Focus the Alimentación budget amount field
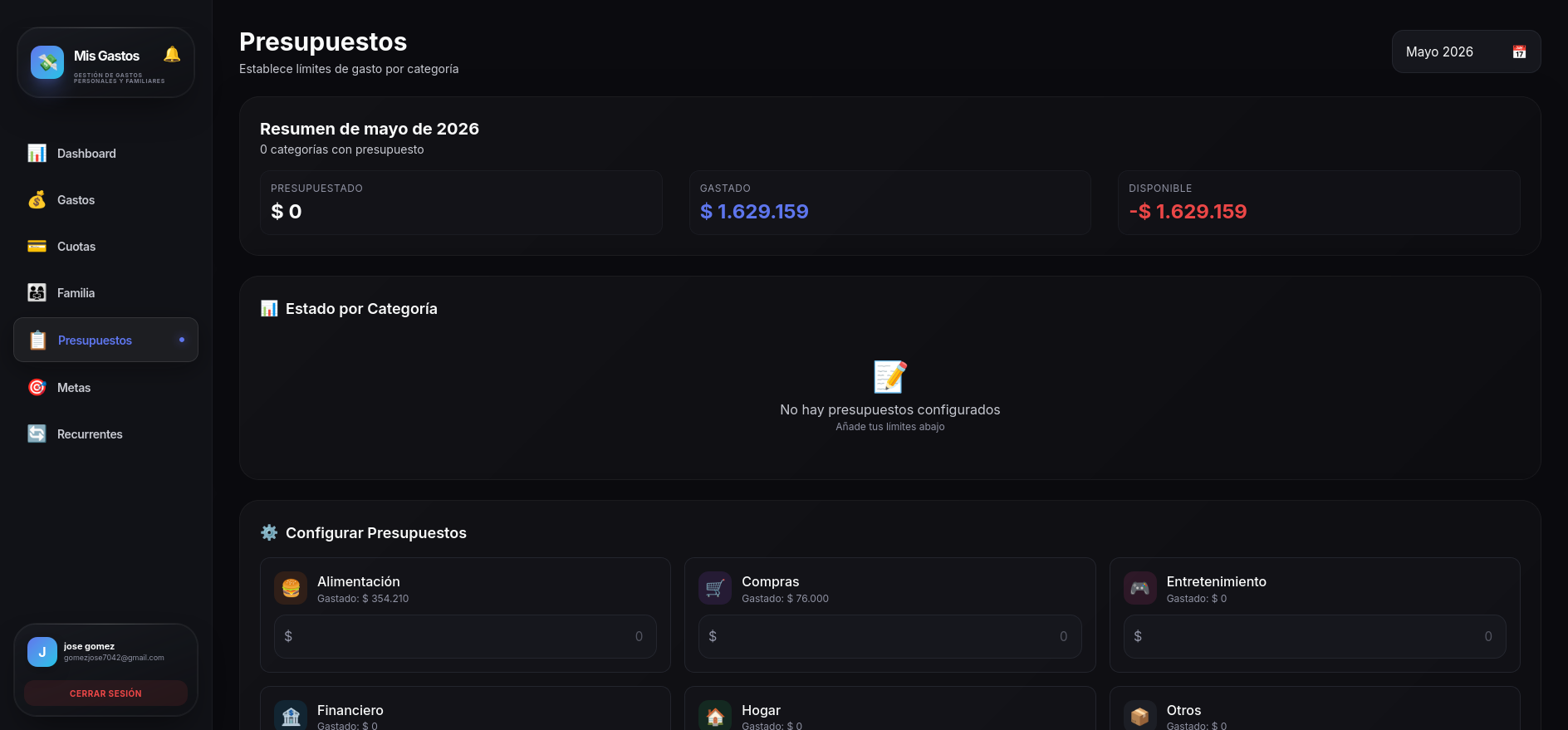Image resolution: width=1568 pixels, height=730 pixels. click(x=465, y=637)
